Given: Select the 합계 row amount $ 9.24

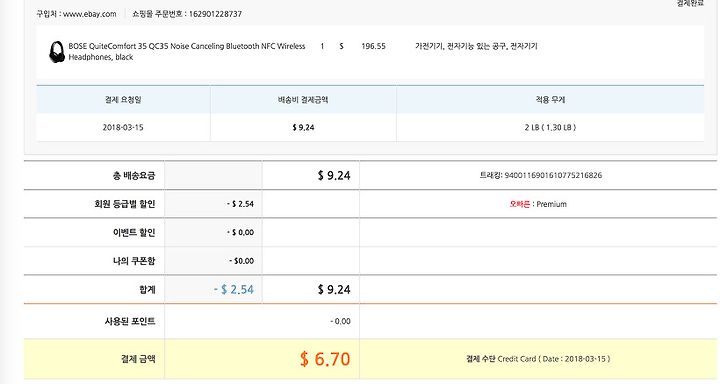Looking at the screenshot, I should pyautogui.click(x=334, y=289).
